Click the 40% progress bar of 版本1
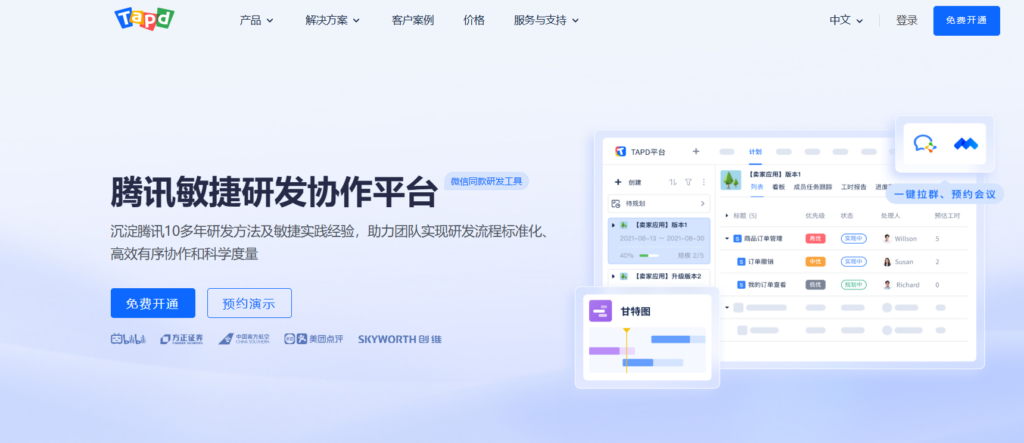This screenshot has height=443, width=1024. [648, 255]
